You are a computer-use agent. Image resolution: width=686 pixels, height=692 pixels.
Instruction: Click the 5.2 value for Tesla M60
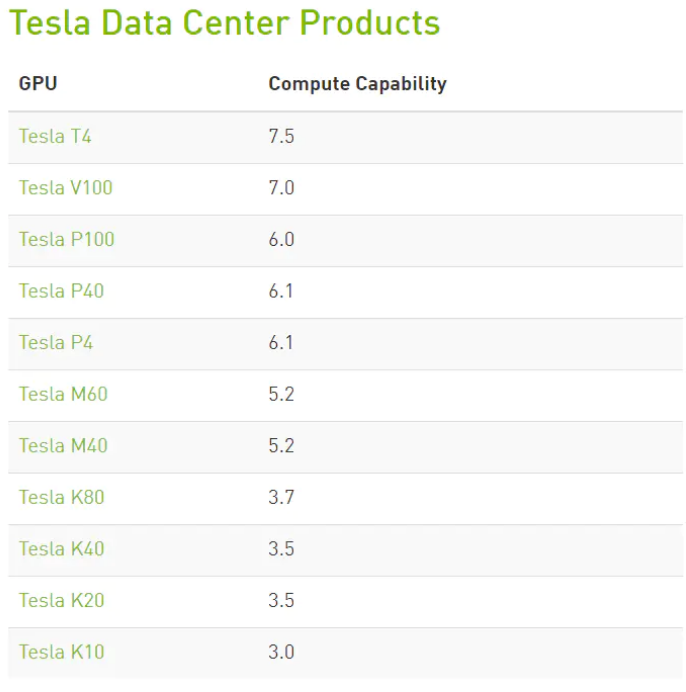[x=281, y=395]
